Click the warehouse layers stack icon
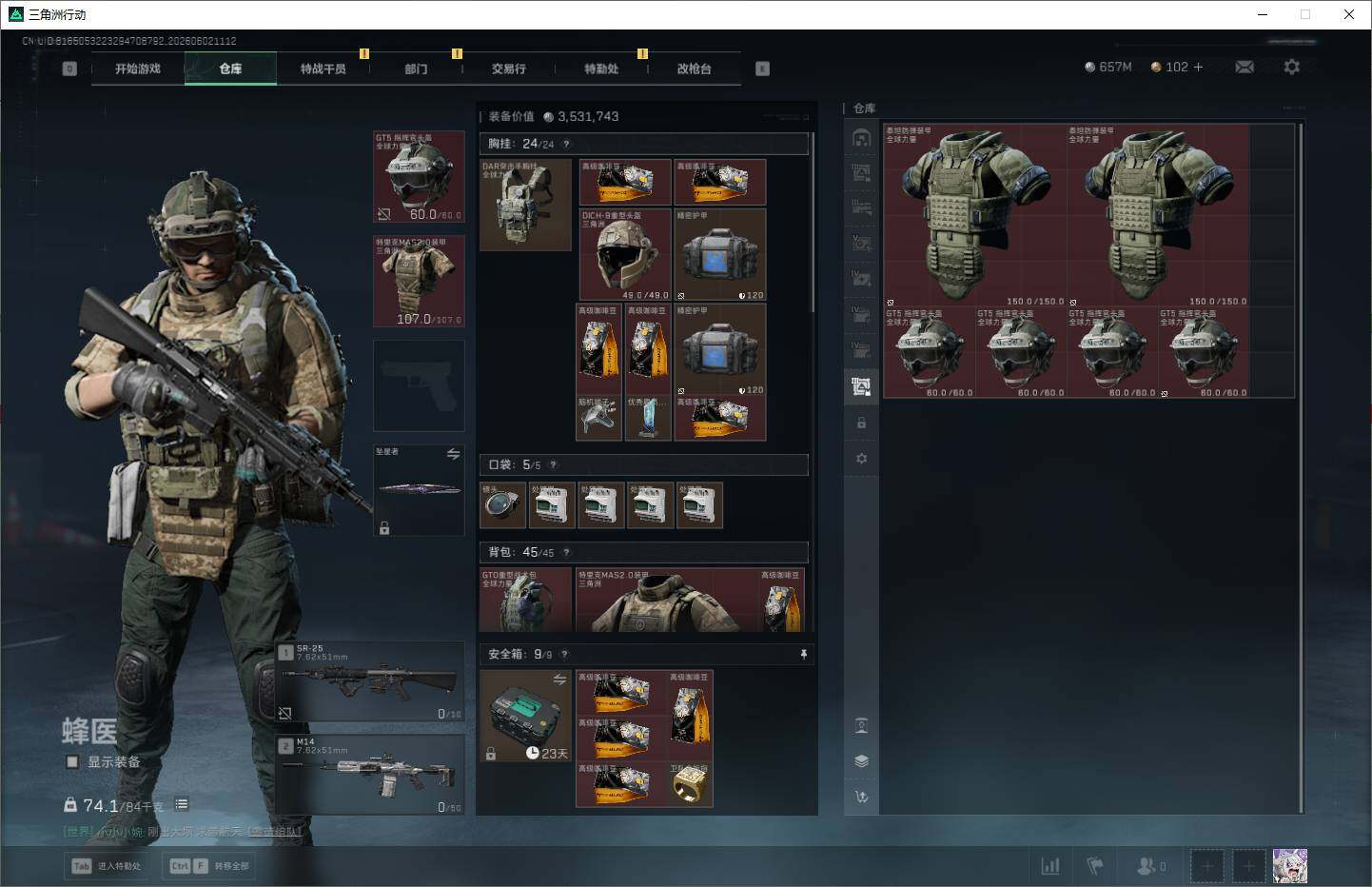Viewport: 1372px width, 887px height. (x=861, y=760)
